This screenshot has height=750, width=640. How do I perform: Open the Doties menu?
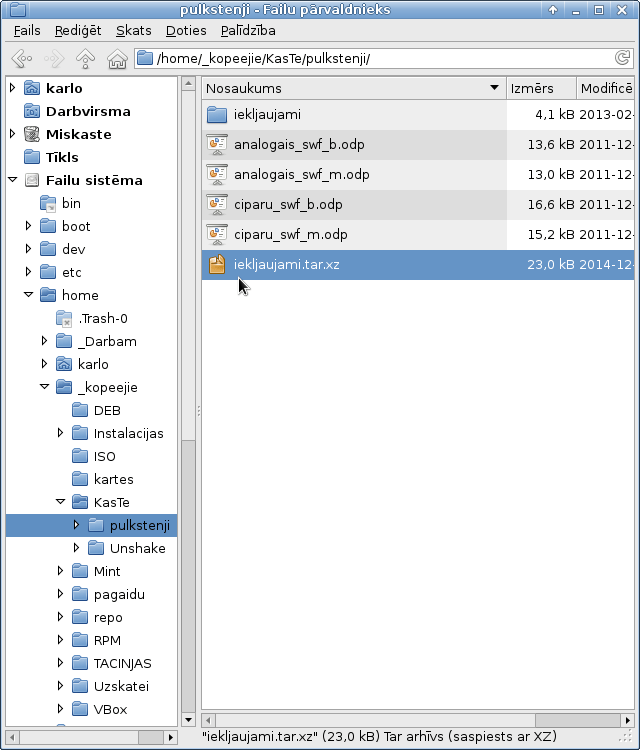pos(186,31)
